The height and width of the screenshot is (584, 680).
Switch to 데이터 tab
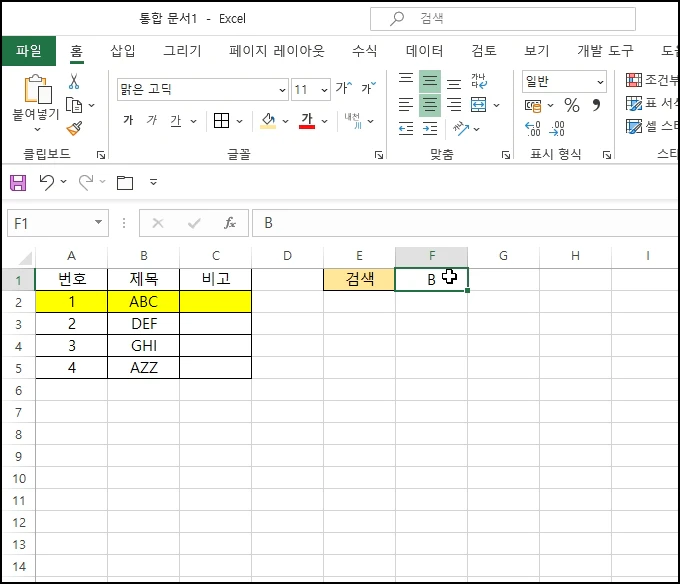click(x=425, y=51)
